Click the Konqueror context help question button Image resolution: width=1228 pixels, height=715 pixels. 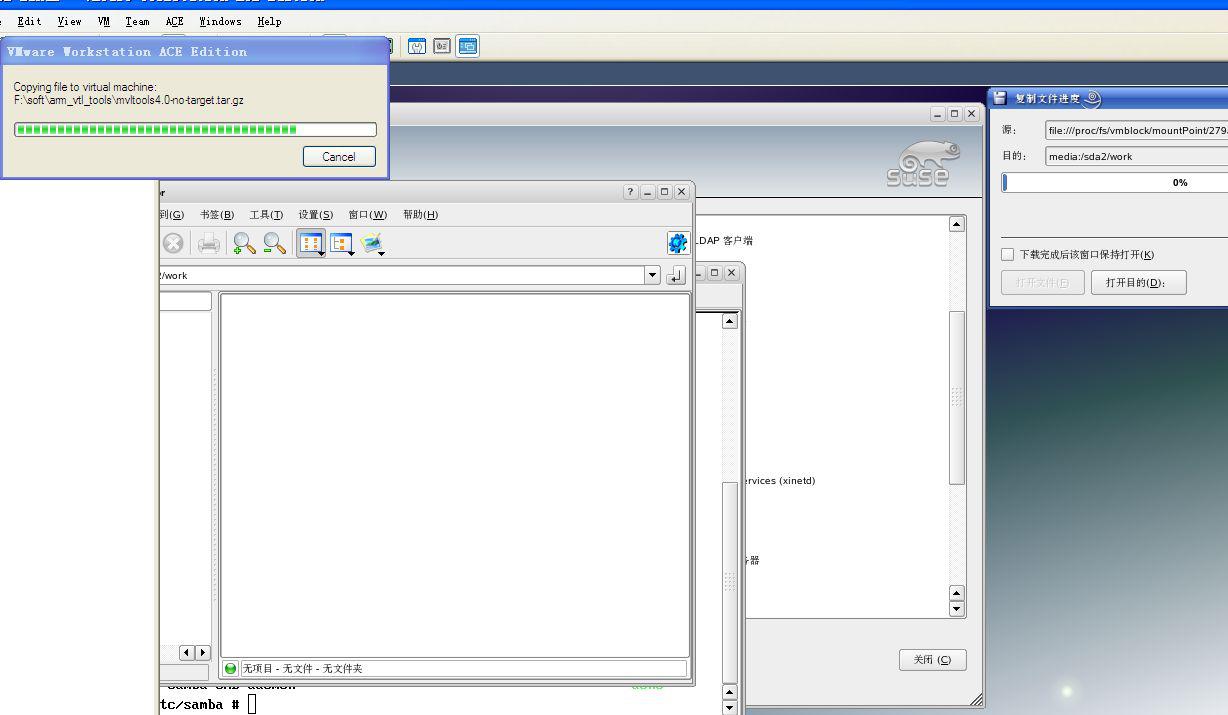click(x=630, y=192)
